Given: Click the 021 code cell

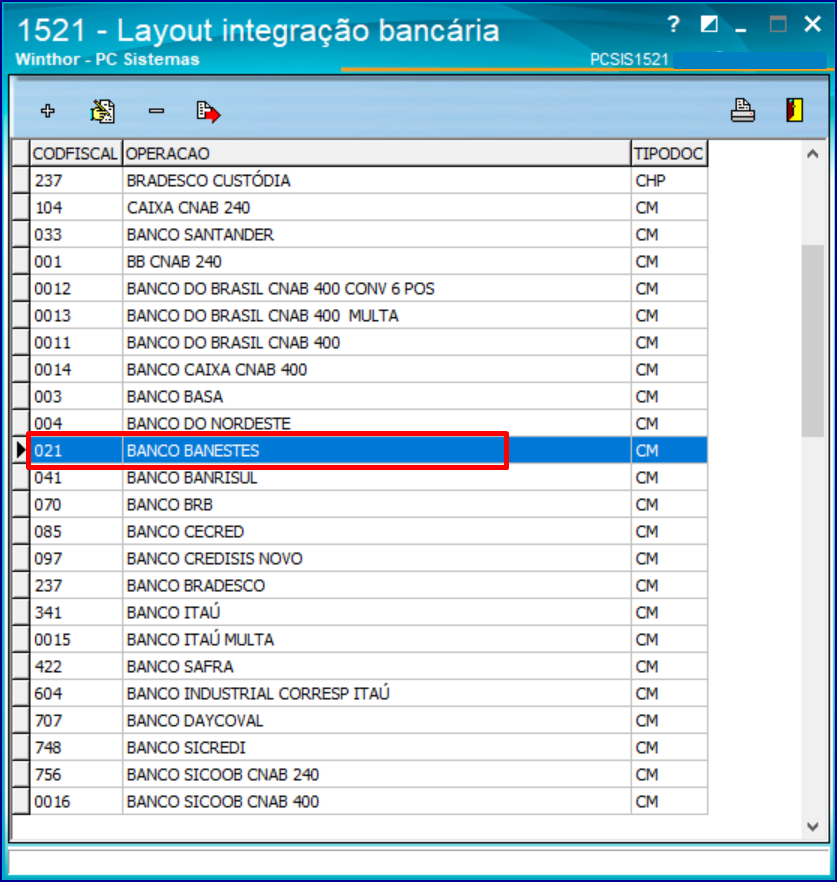Looking at the screenshot, I should 76,451.
